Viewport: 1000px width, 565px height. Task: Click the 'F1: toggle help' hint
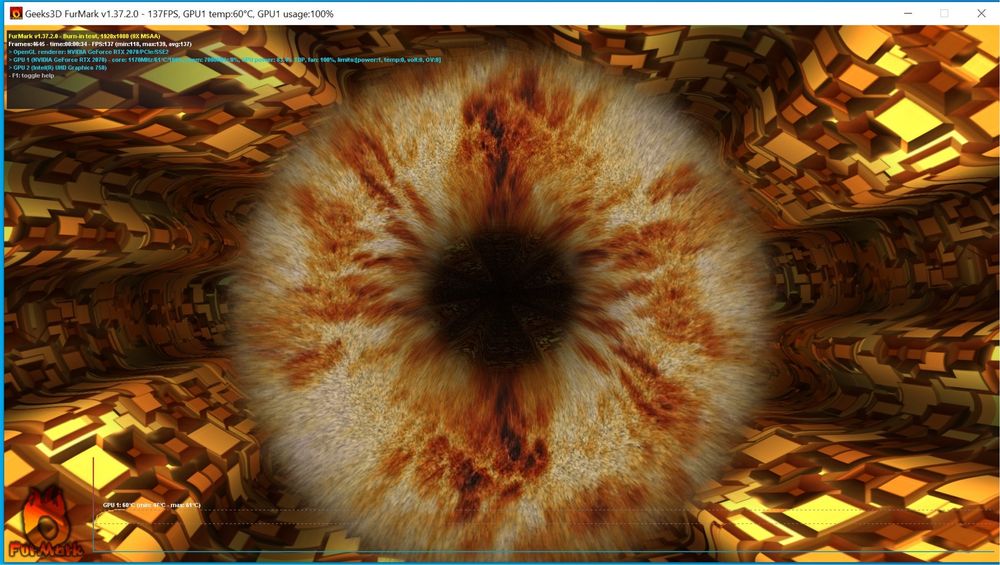coord(31,75)
